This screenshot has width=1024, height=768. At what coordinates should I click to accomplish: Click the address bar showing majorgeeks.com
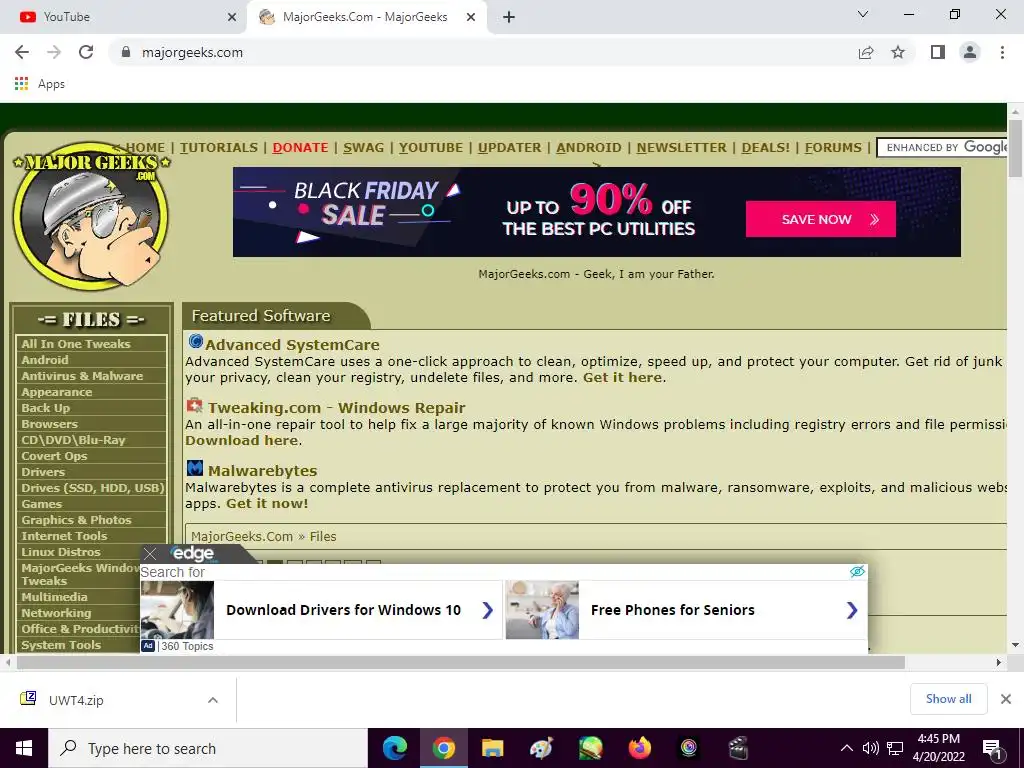[x=483, y=52]
